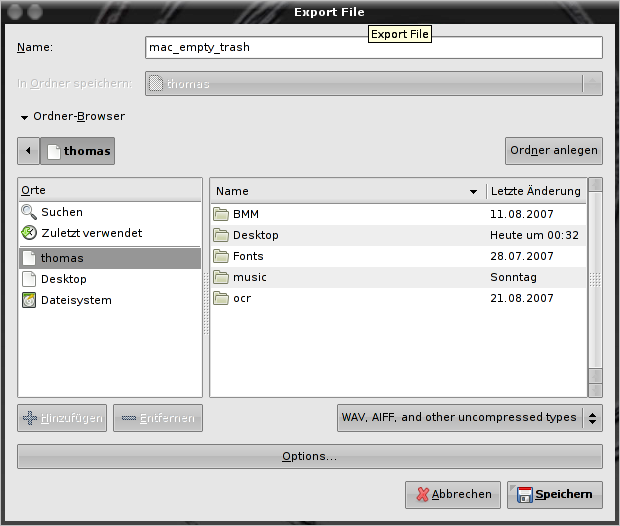Sort by Letzte Änderung column header
The height and width of the screenshot is (526, 620).
(x=536, y=191)
